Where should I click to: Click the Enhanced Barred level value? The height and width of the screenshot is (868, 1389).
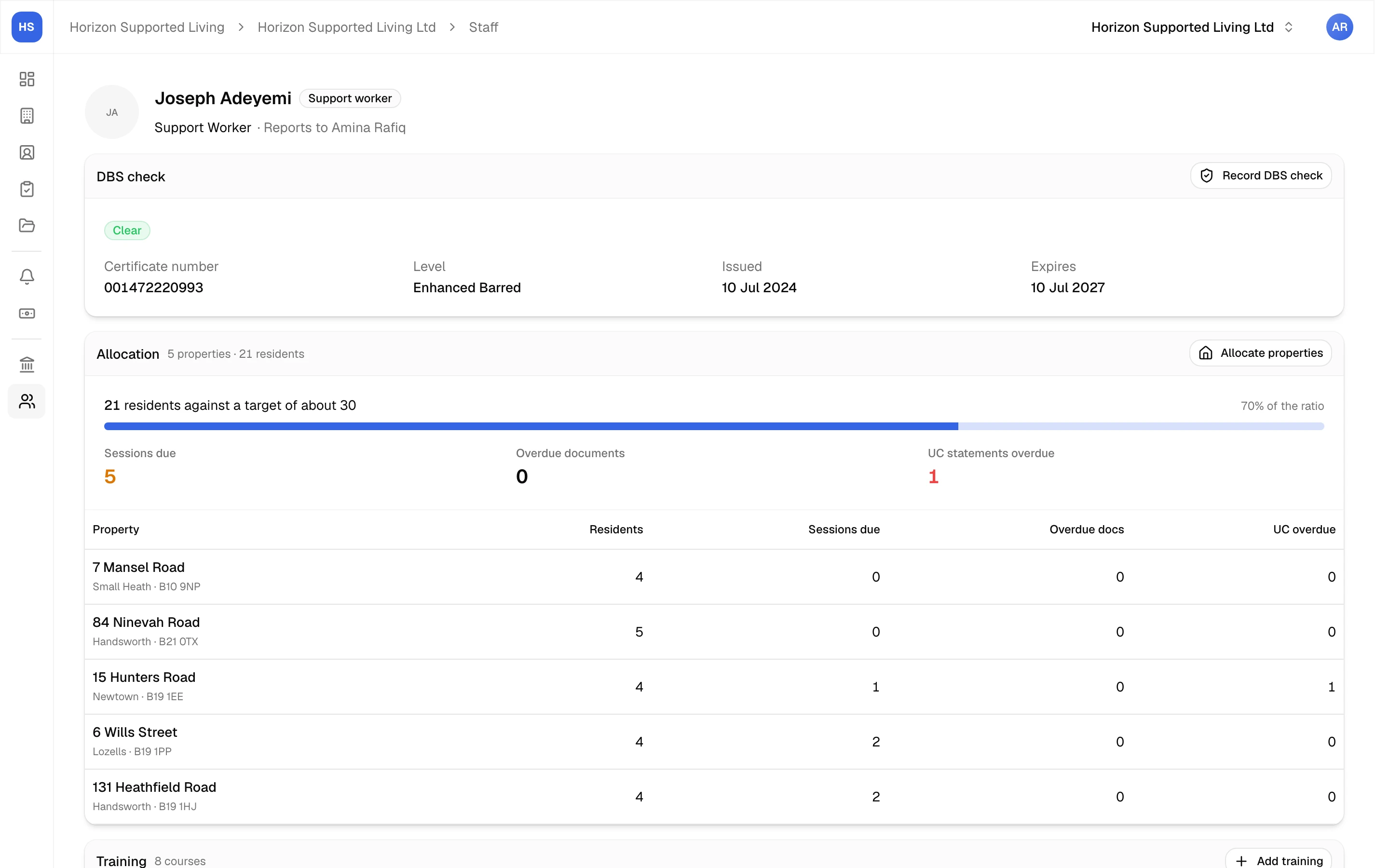click(467, 287)
